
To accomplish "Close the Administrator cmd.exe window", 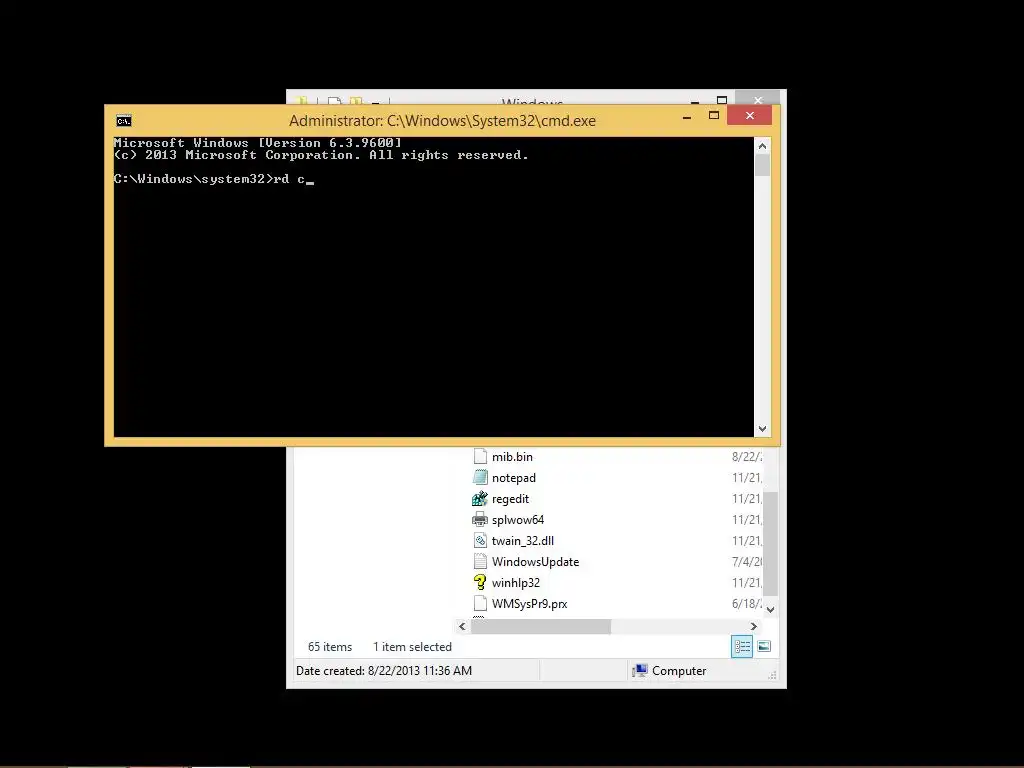I will tap(750, 116).
